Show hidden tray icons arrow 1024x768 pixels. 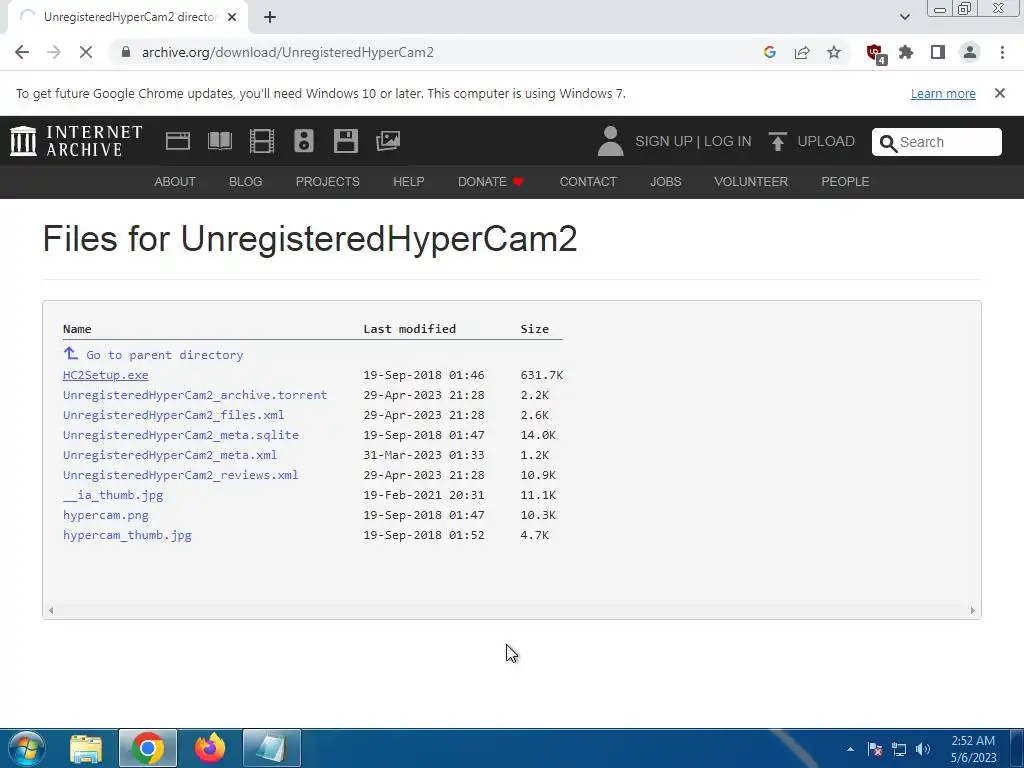pos(850,749)
